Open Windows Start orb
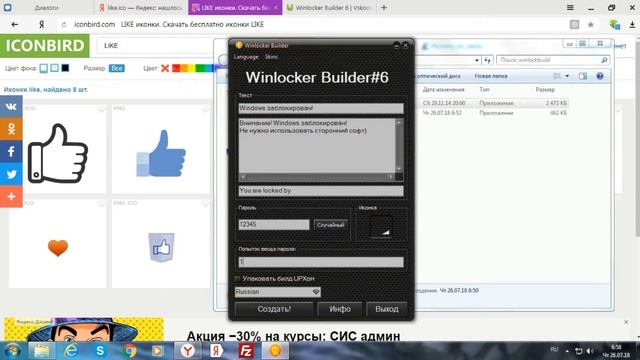The height and width of the screenshot is (360, 640). [x=12, y=351]
